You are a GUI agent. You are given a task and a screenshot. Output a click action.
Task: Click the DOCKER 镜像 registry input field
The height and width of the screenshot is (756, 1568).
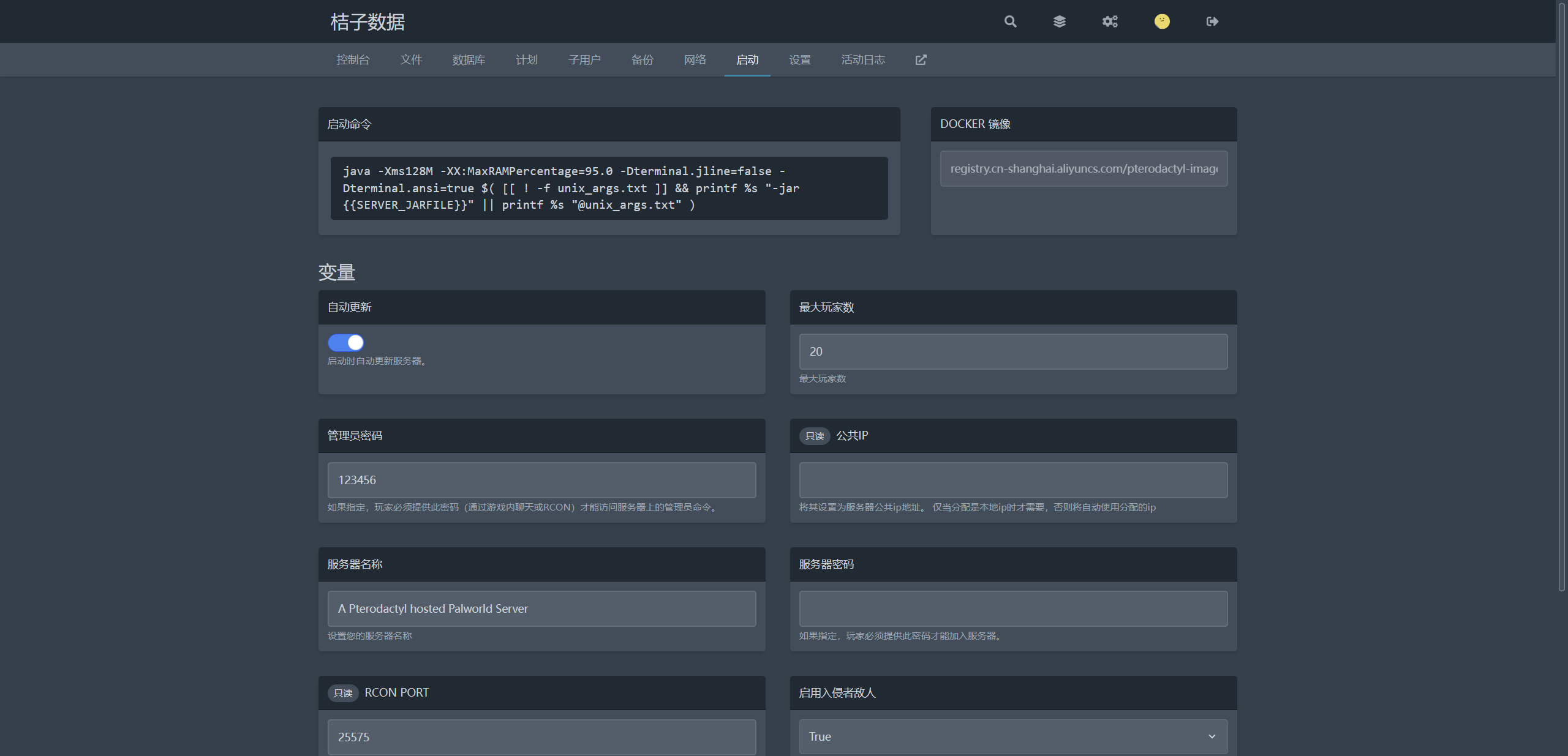pyautogui.click(x=1084, y=168)
